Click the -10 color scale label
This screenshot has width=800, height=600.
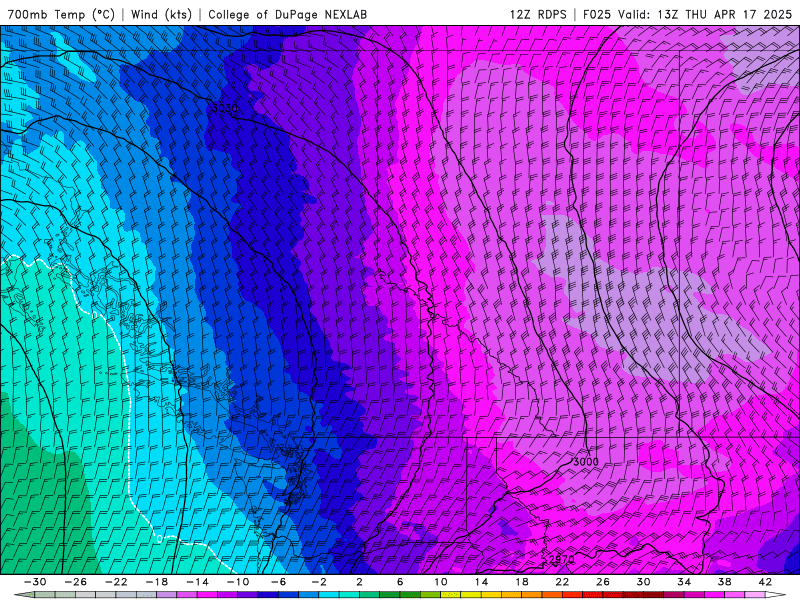tap(238, 582)
